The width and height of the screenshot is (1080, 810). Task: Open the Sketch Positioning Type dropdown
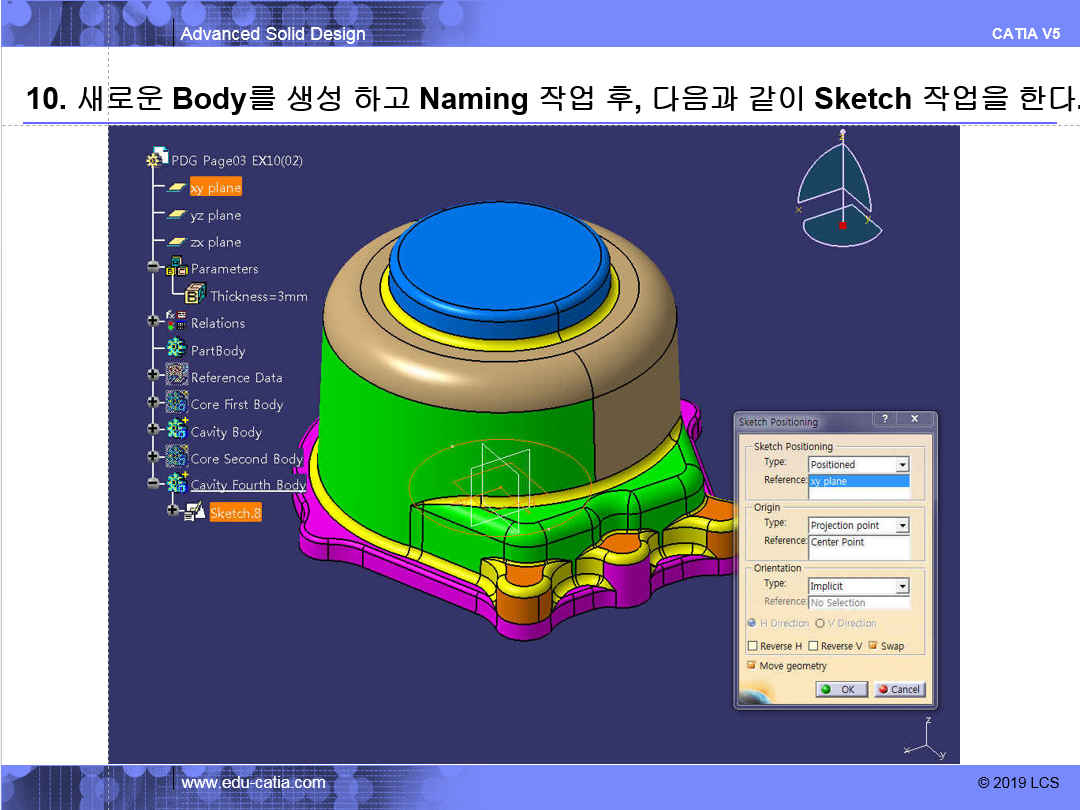click(902, 465)
